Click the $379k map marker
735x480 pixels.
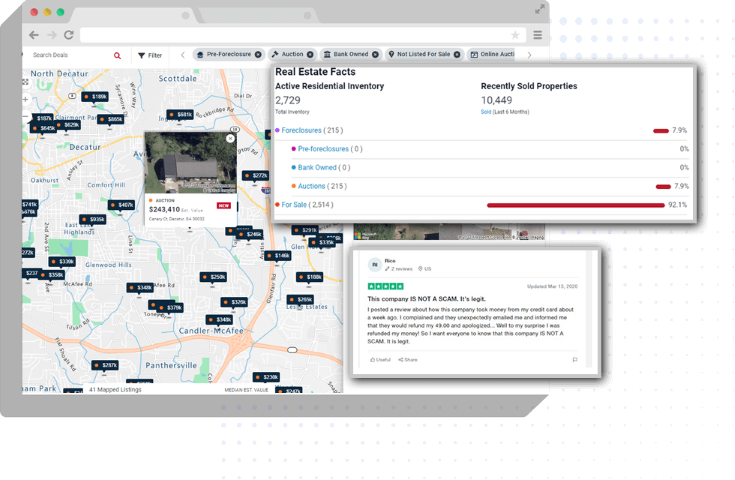pos(170,308)
